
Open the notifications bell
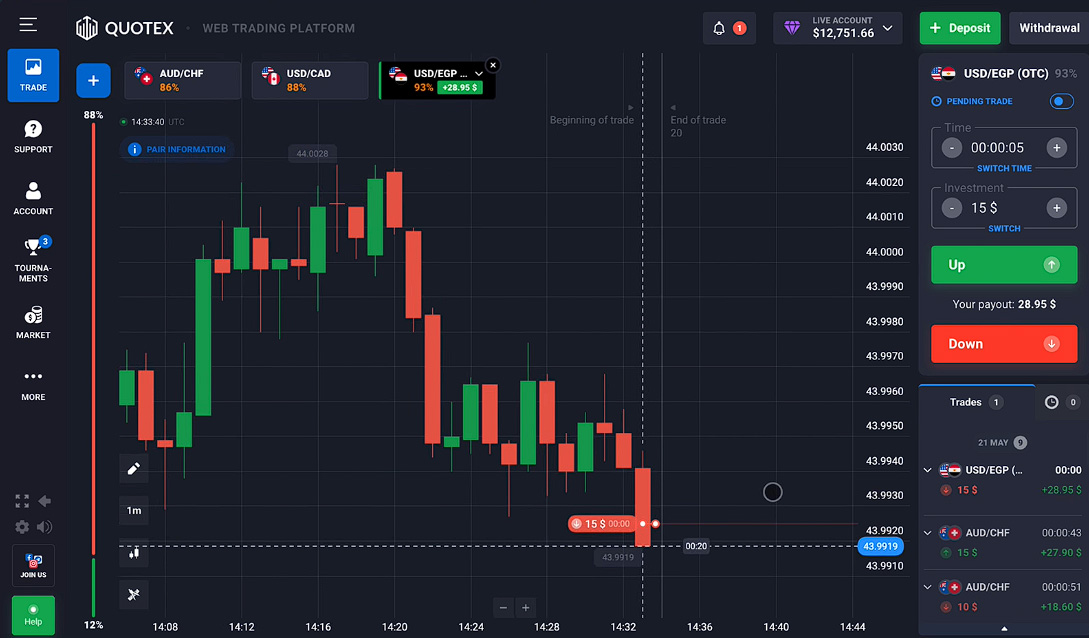click(x=719, y=28)
